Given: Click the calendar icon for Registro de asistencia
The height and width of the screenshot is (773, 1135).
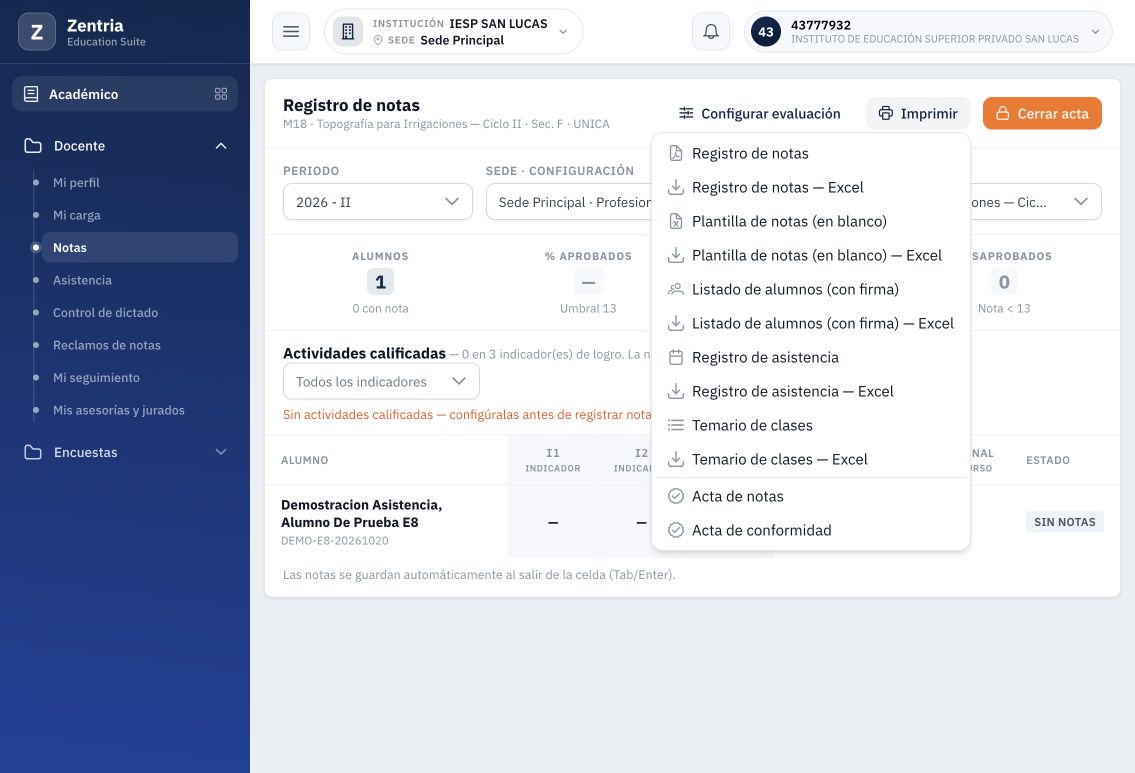Looking at the screenshot, I should pos(675,358).
